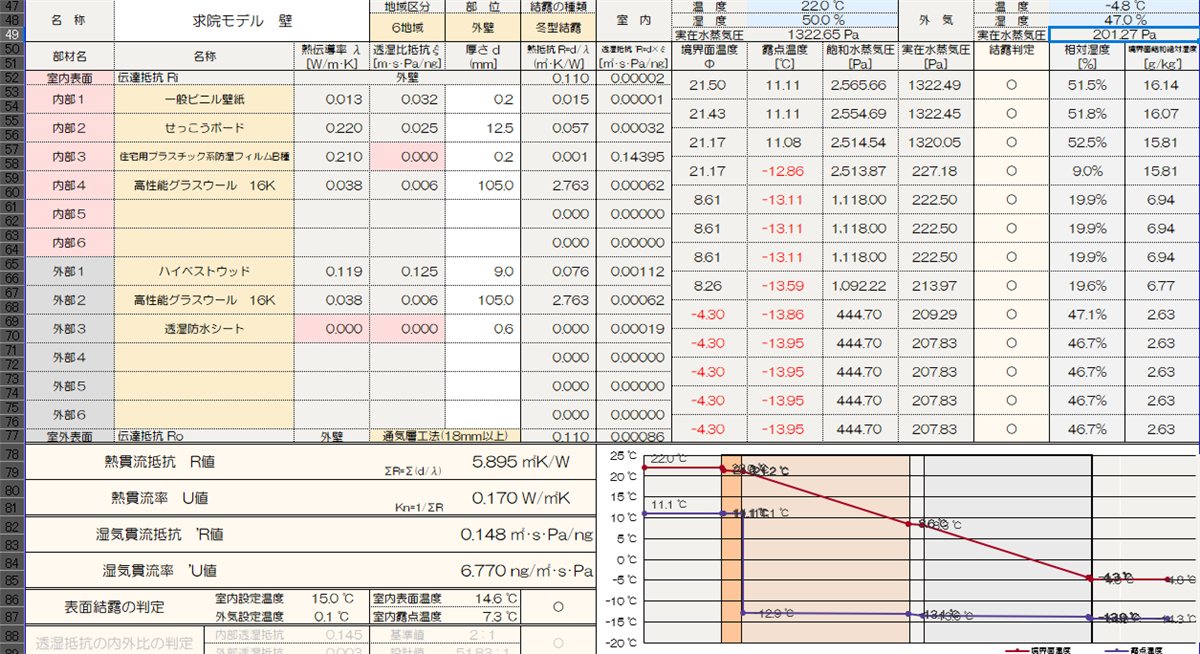Select the 冬型結露 condensation type cell
1200x654 pixels.
[x=559, y=27]
